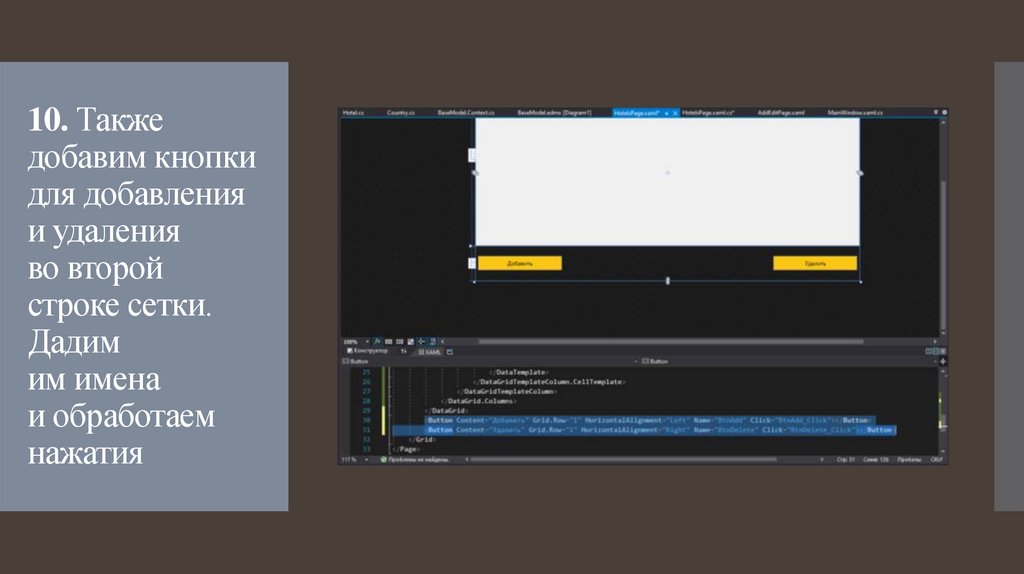Click the closing </DataGrid> tag line
Image resolution: width=1024 pixels, height=574 pixels.
pos(447,411)
